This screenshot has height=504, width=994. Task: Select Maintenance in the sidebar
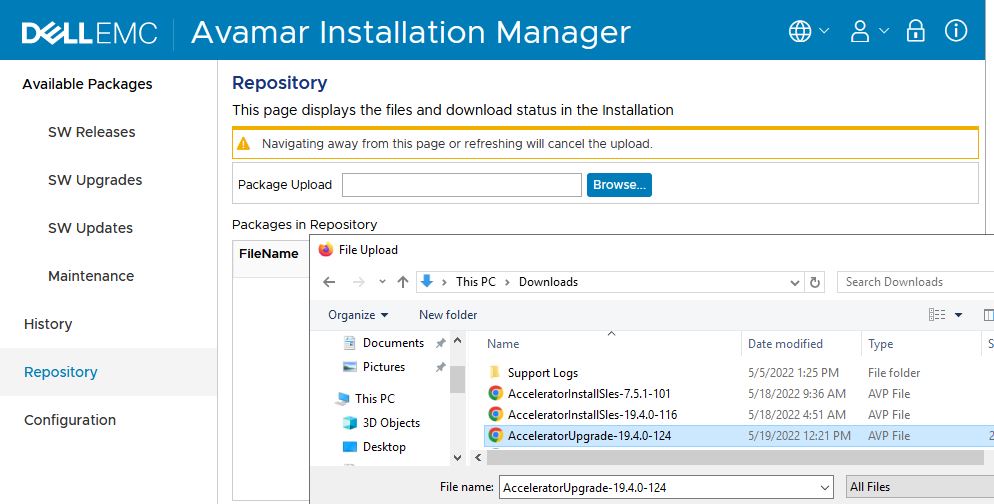[x=91, y=276]
